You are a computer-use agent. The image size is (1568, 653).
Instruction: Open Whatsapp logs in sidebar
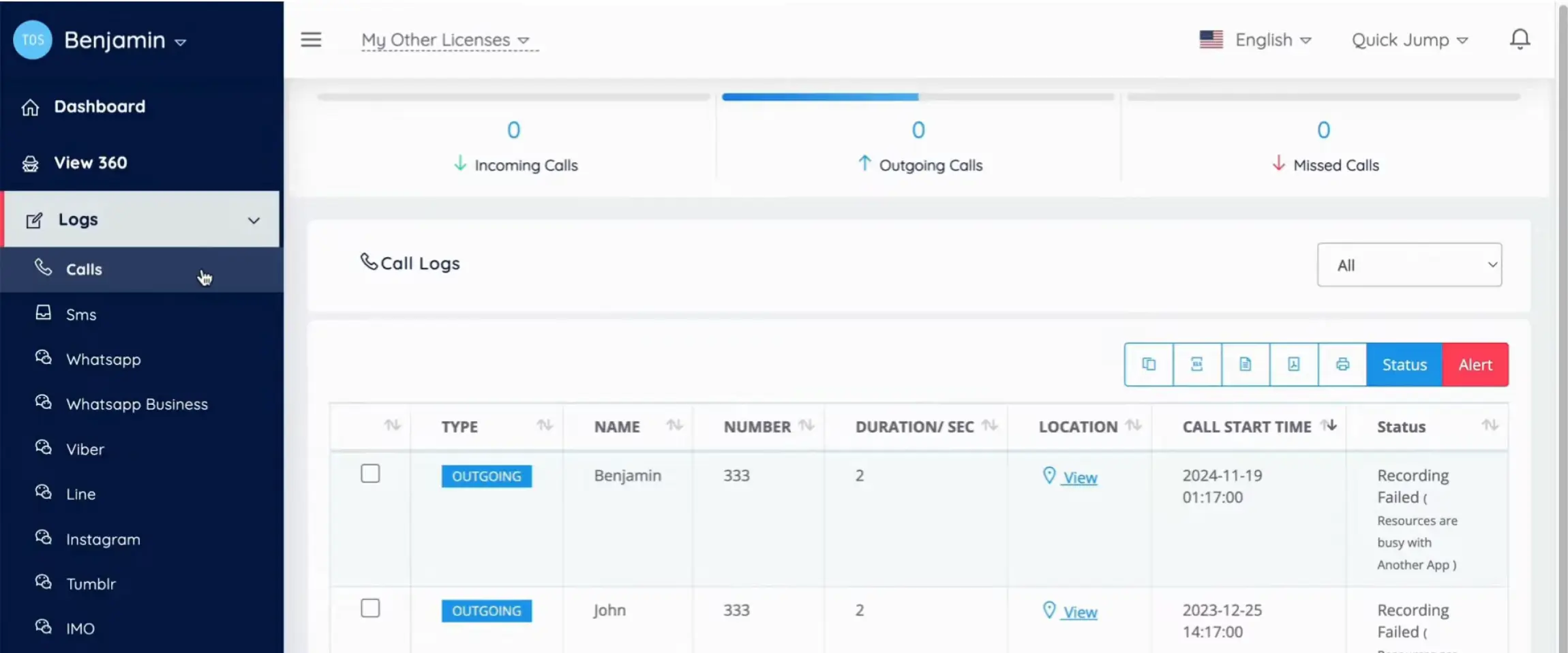104,359
